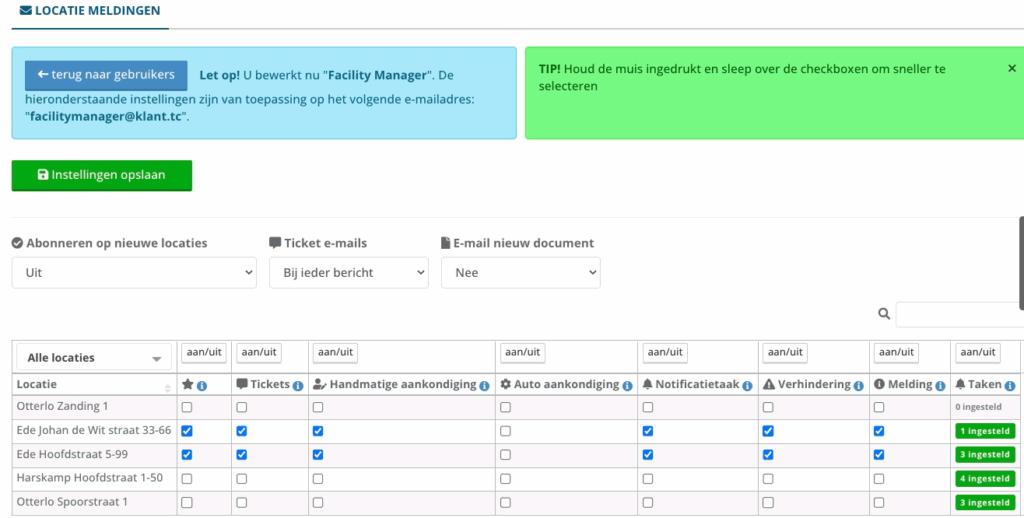Click the info icon beside Auto aankondiging

tap(627, 385)
